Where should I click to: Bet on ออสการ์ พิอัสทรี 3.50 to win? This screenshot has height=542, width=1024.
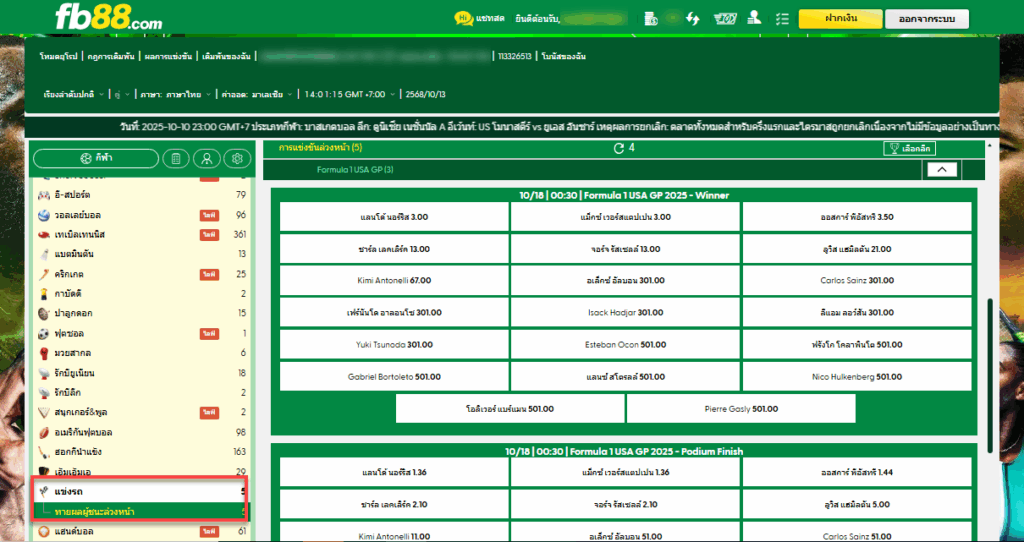[x=857, y=217]
